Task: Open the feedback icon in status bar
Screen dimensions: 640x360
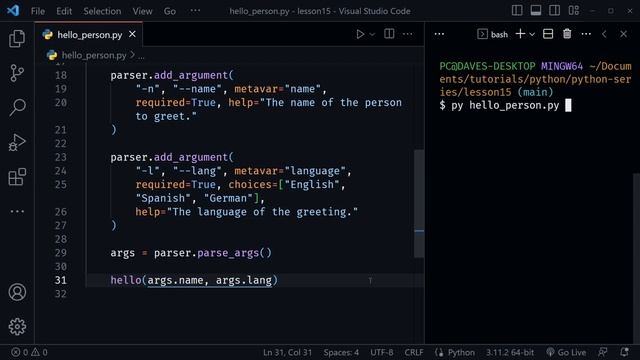Action: click(x=602, y=352)
